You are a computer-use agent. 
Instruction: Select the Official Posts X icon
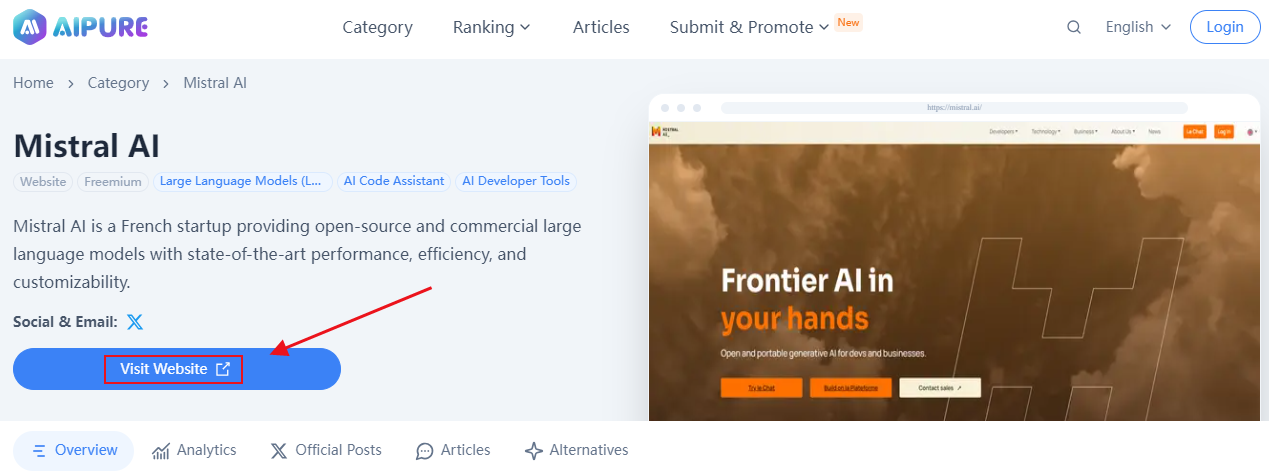(279, 451)
